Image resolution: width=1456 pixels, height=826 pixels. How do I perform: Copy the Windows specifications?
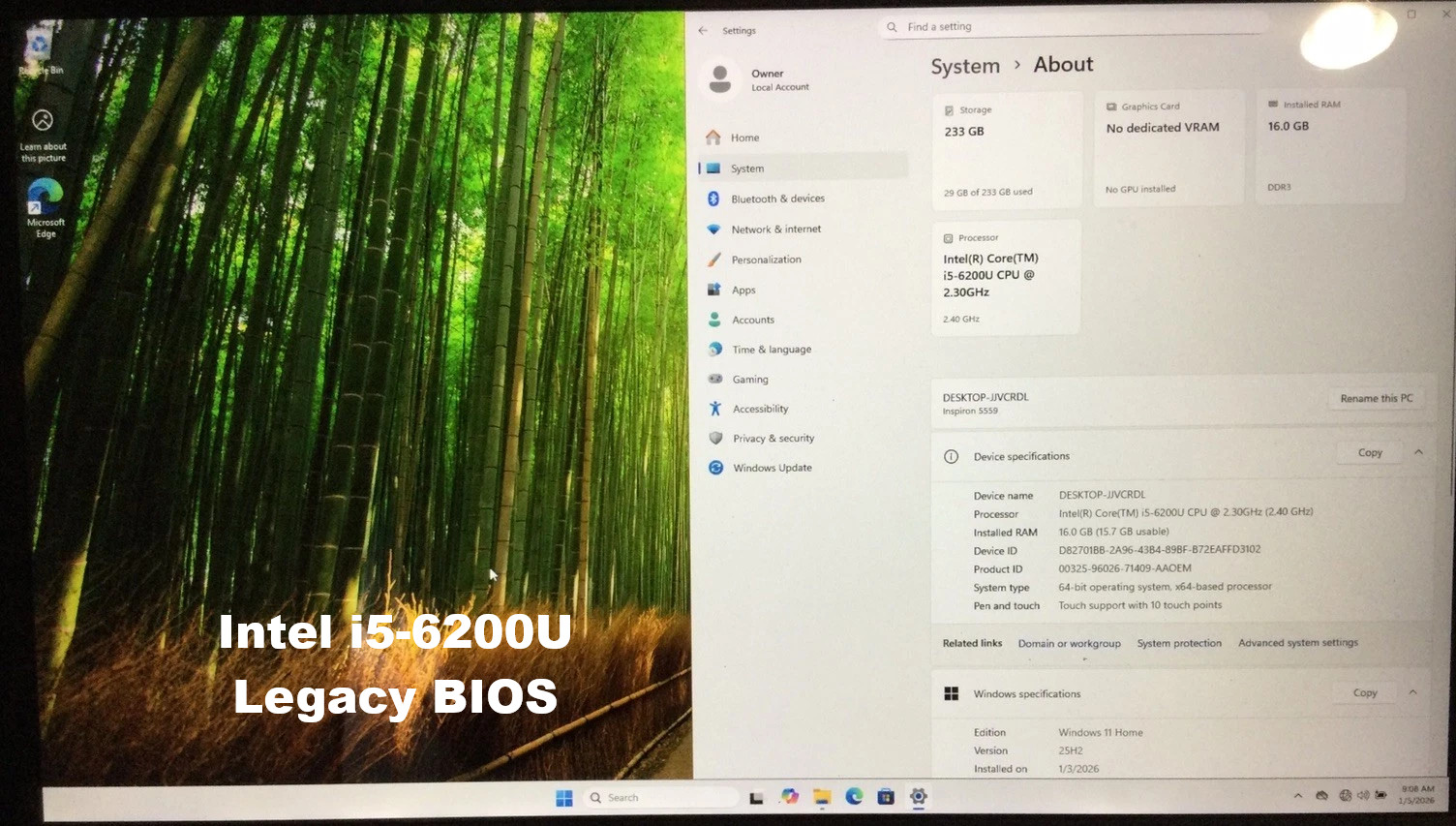click(x=1365, y=692)
